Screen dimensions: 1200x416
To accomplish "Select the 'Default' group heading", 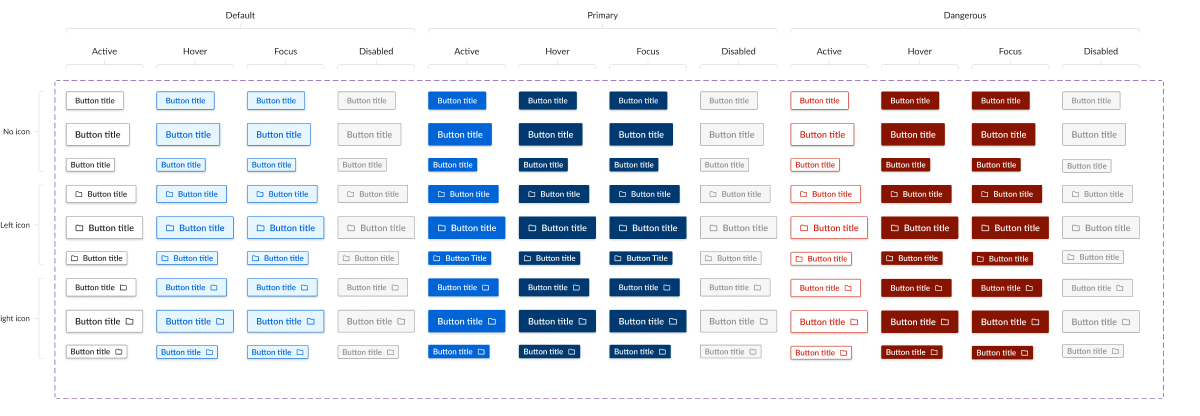I will [x=240, y=15].
